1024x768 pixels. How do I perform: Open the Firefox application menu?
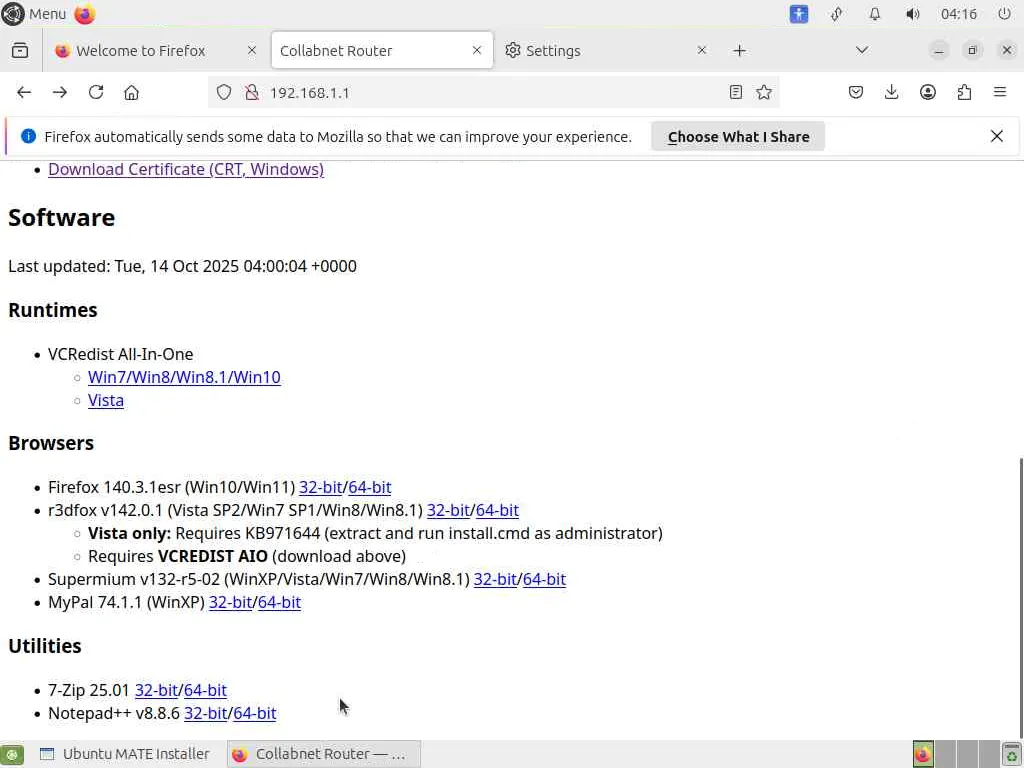pyautogui.click(x=1000, y=92)
